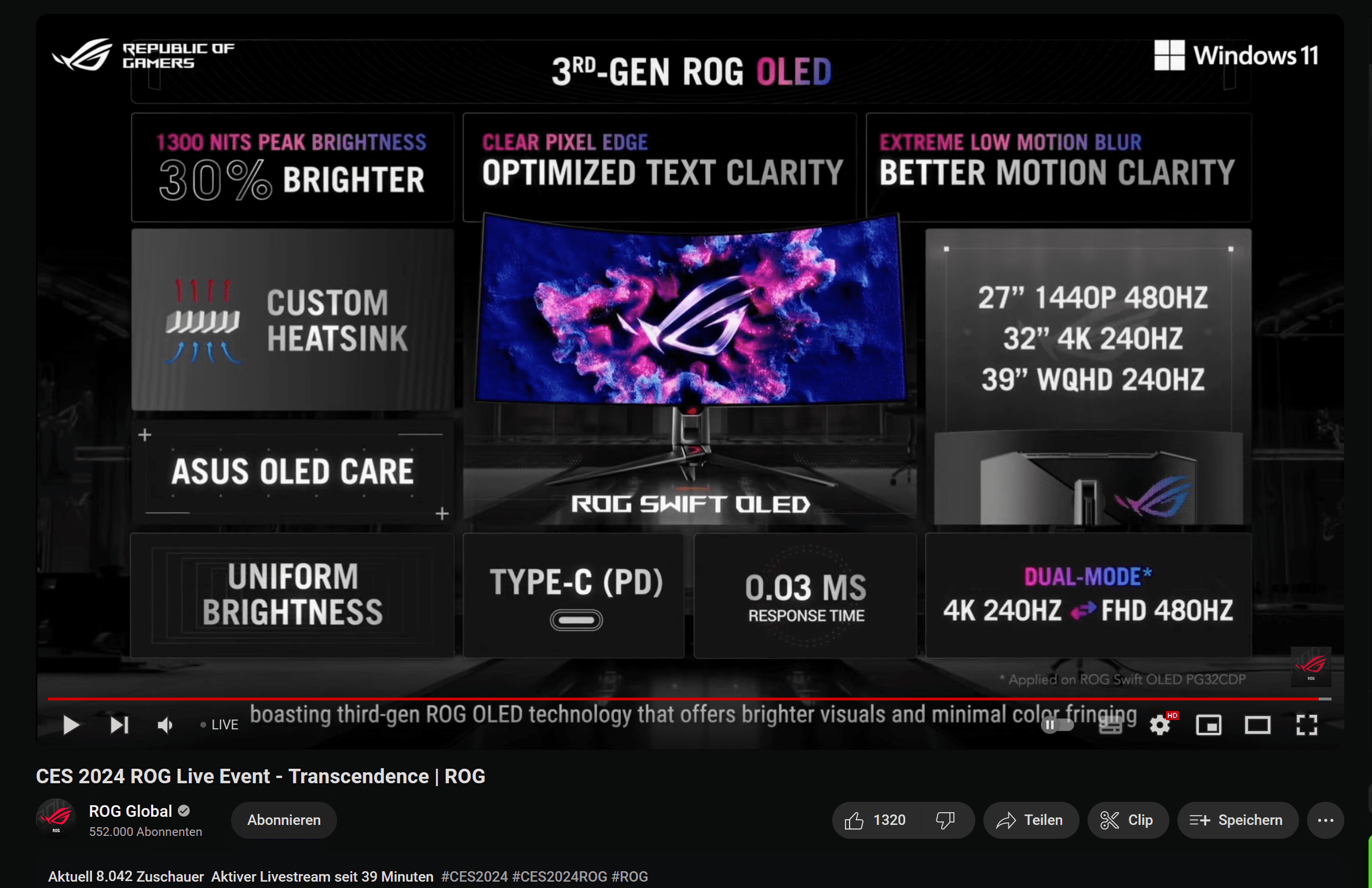
Task: Play the livestream video
Action: (71, 725)
